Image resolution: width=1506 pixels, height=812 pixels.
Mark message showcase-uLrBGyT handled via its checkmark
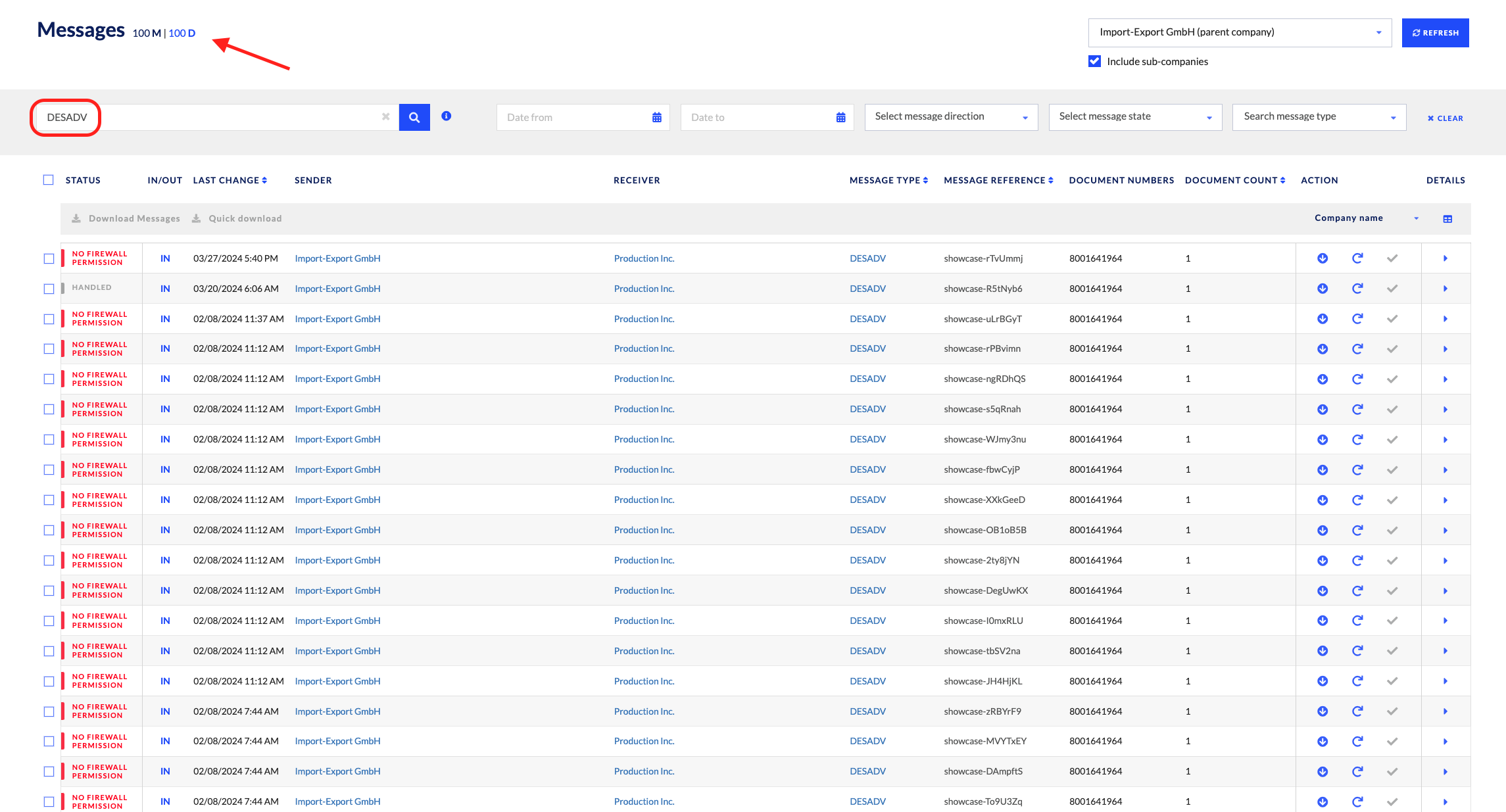coord(1392,319)
